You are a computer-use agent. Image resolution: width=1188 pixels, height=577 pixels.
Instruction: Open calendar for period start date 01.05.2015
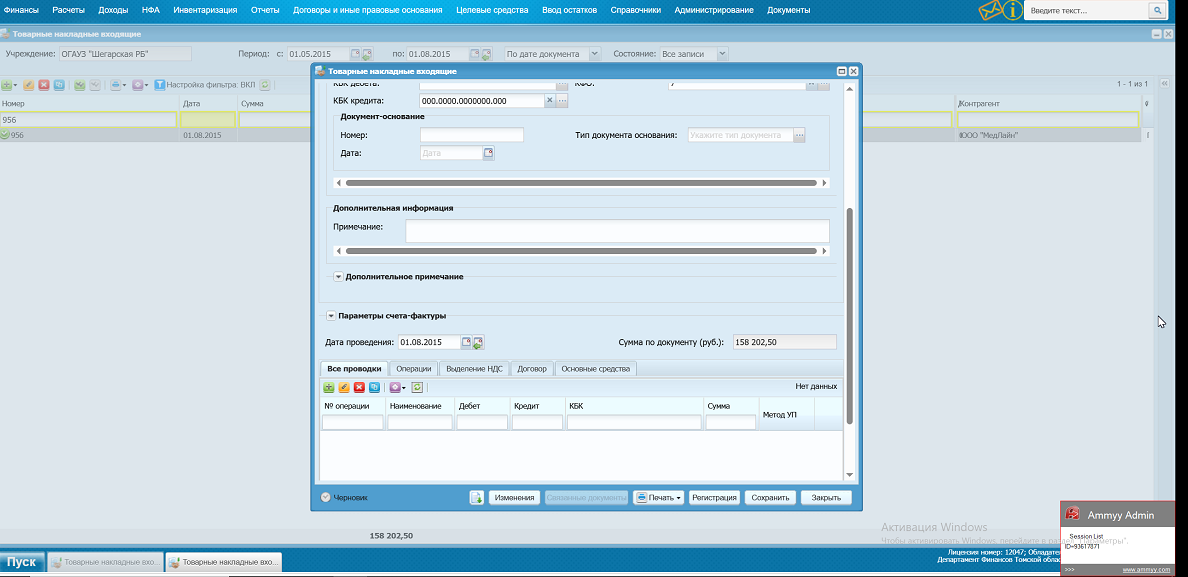point(355,54)
